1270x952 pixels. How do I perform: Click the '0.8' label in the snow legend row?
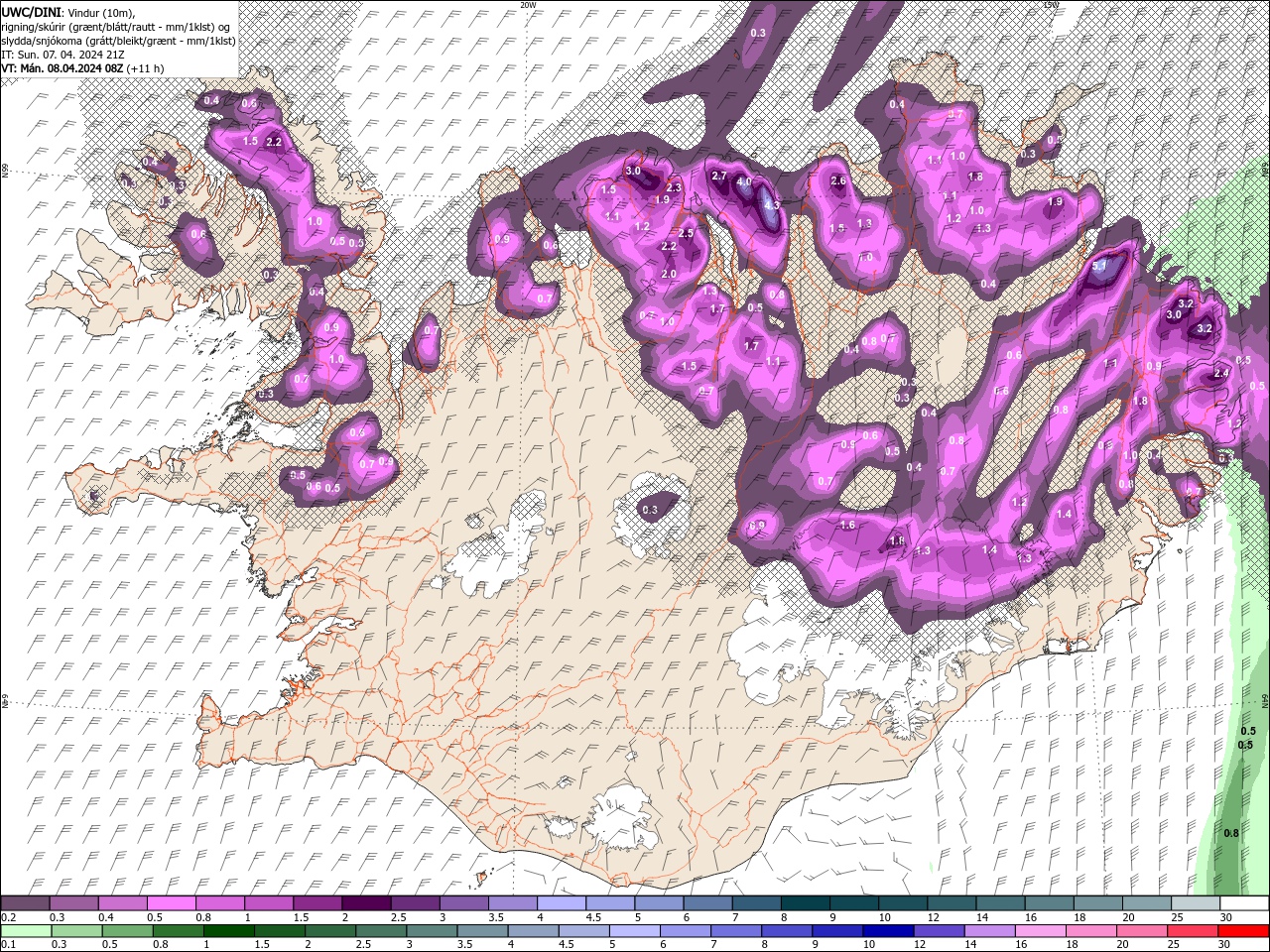[x=203, y=917]
